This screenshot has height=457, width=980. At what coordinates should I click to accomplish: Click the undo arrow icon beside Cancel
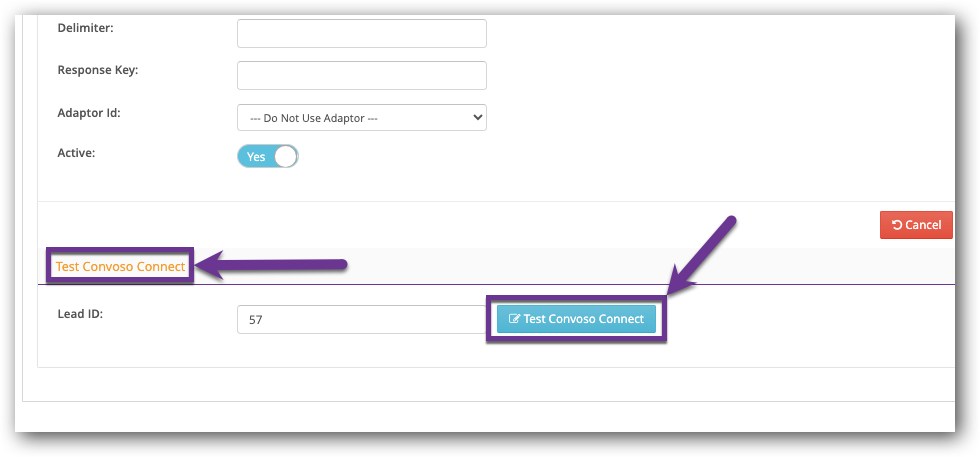click(x=897, y=225)
